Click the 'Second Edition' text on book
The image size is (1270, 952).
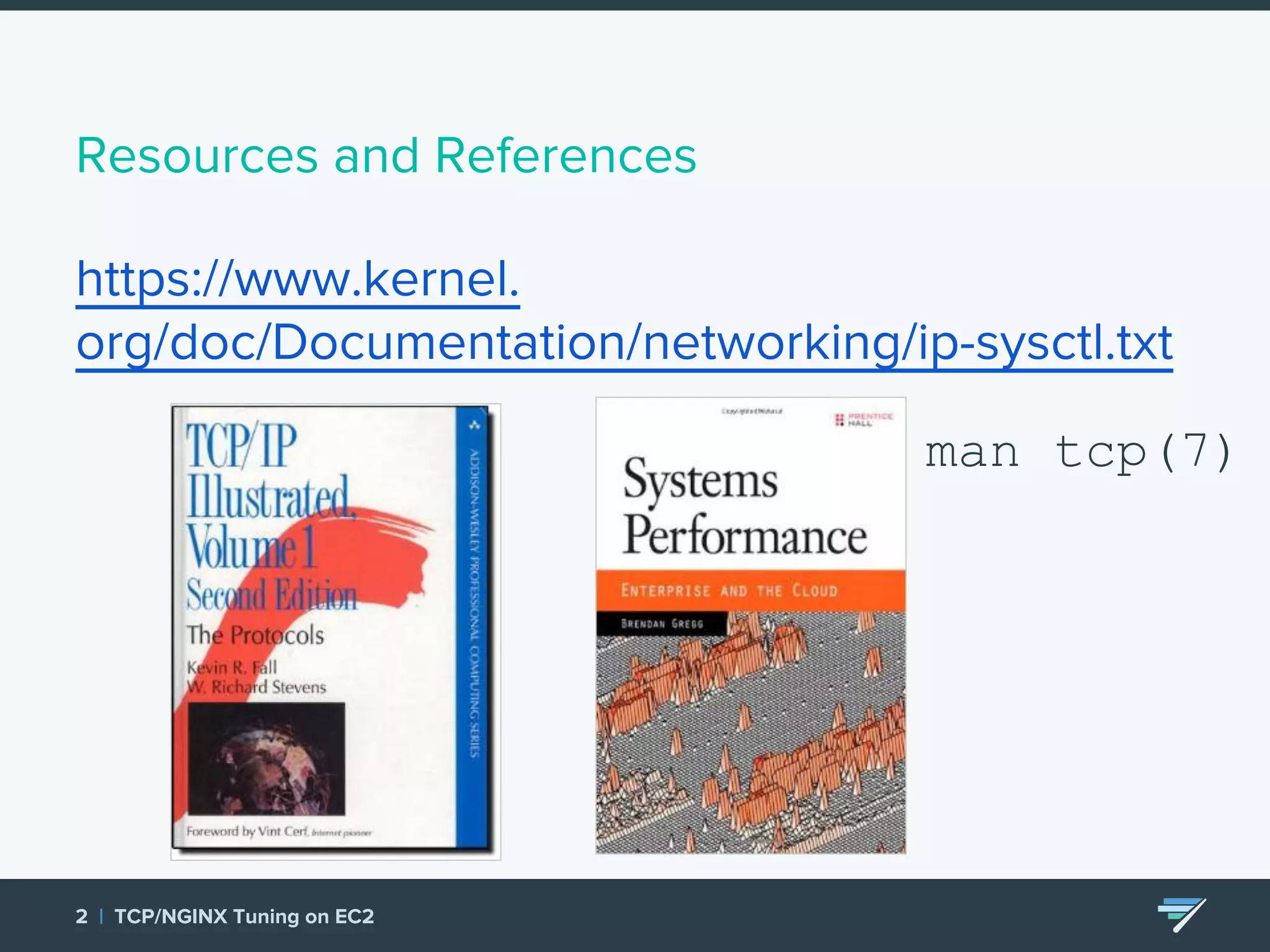[272, 595]
